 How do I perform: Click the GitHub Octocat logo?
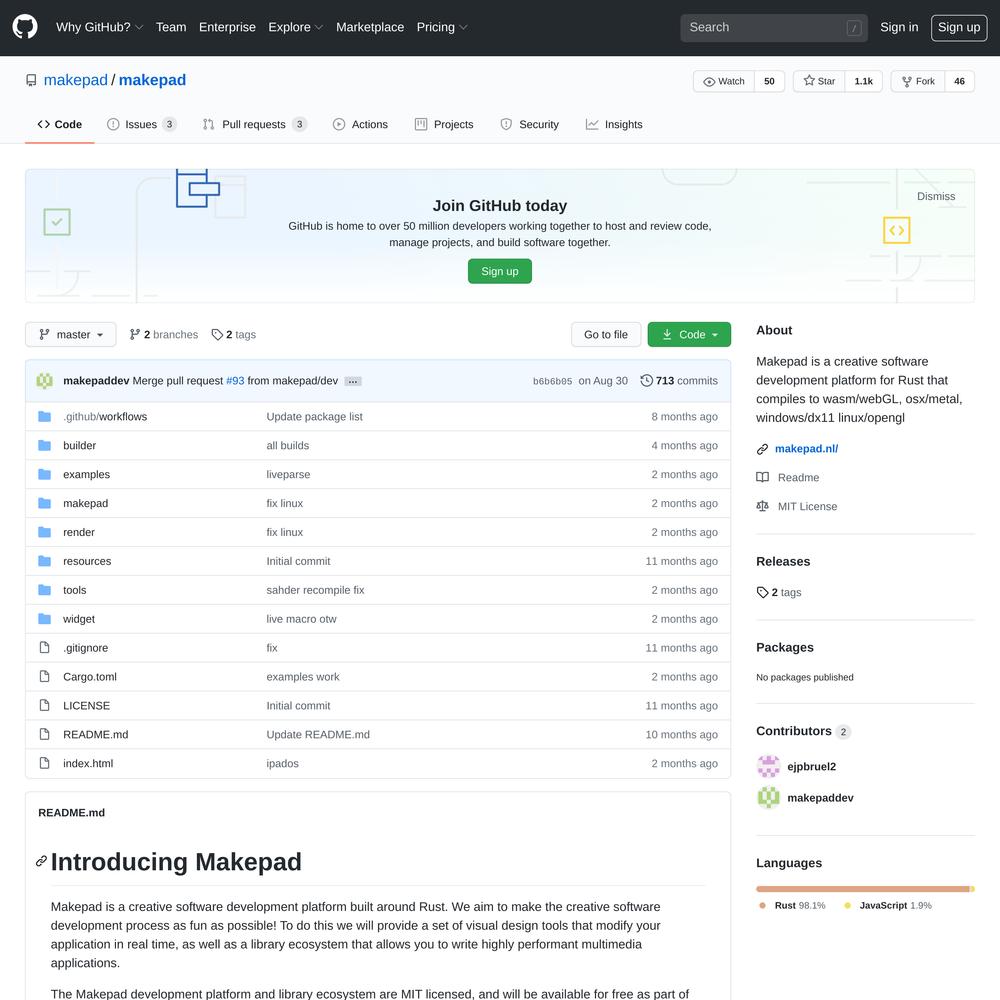[25, 27]
